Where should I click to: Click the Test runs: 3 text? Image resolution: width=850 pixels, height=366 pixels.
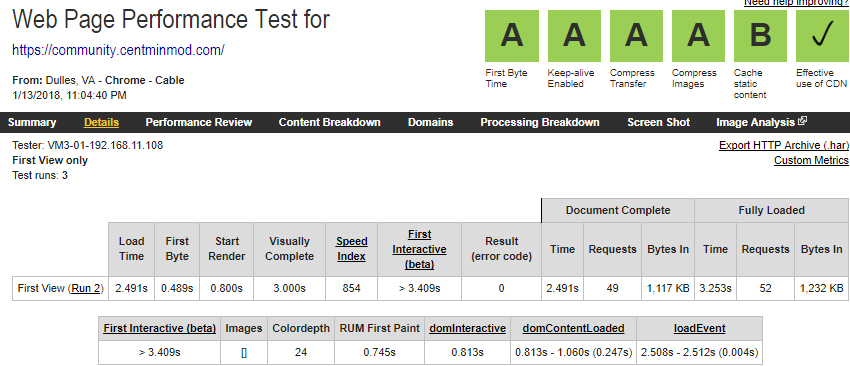pos(40,176)
